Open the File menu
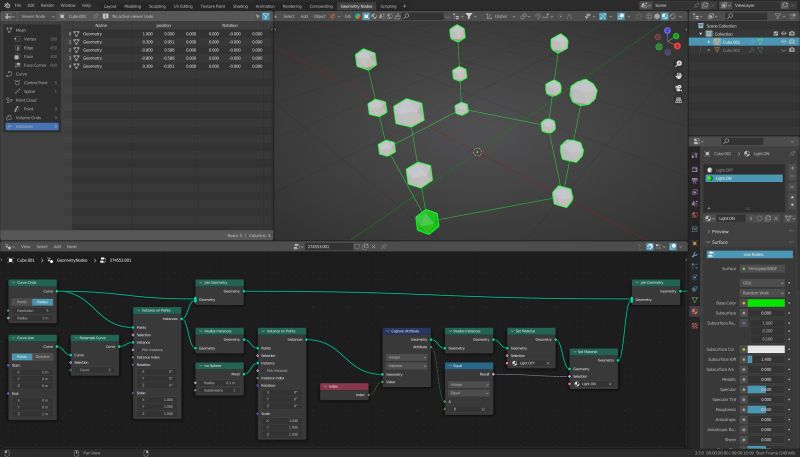 pyautogui.click(x=18, y=6)
